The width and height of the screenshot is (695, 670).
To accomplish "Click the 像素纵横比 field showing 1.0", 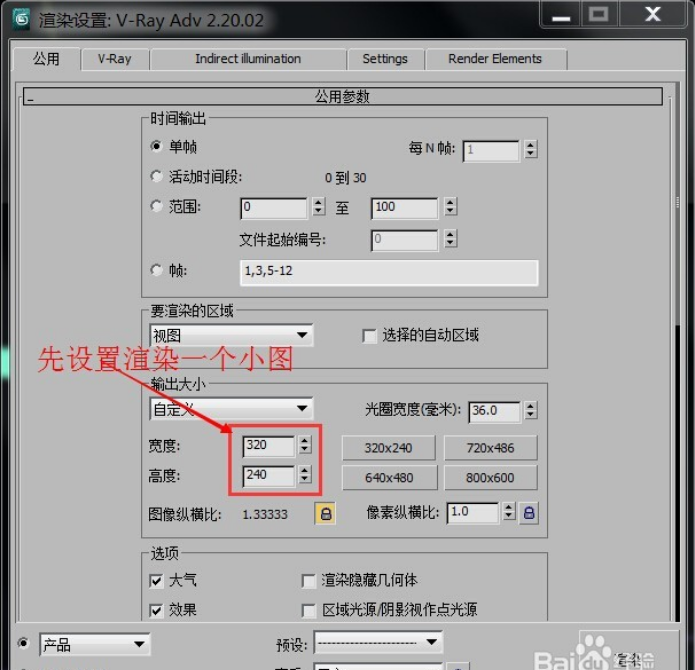I will (473, 513).
